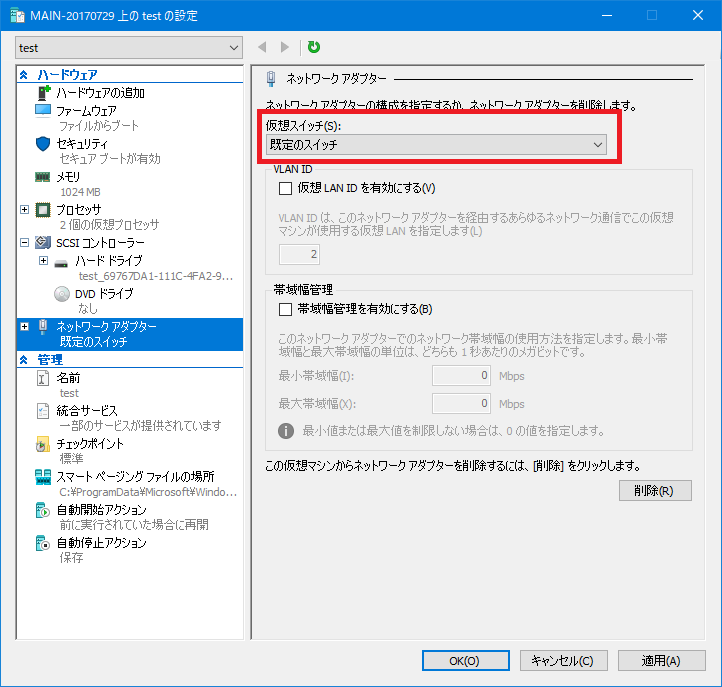Screen dimensions: 722x687
Task: Click the 適用(A) button
Action: 662,661
